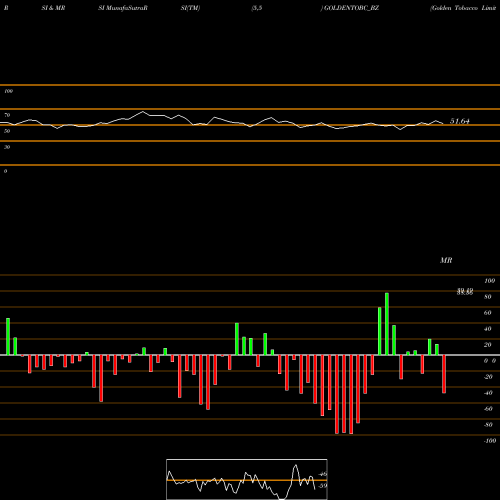Click the 30 label on the RSI scale

[x=7, y=147]
